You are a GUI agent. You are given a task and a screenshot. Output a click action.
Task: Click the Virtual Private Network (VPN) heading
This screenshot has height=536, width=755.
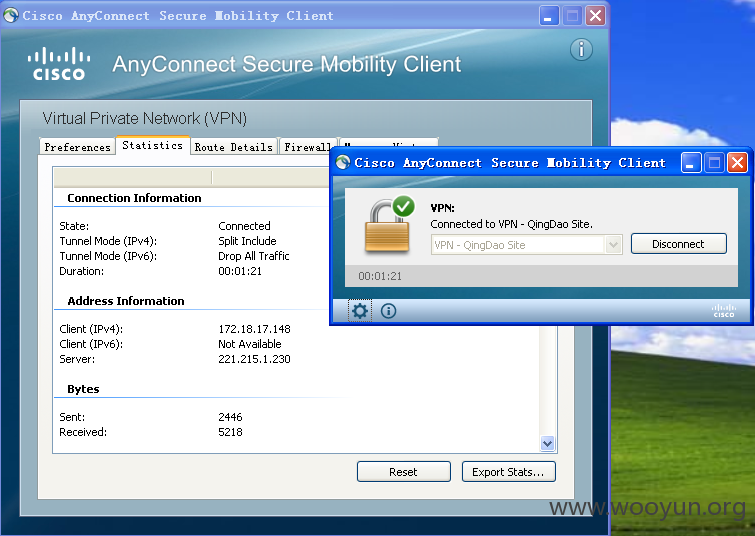(144, 118)
